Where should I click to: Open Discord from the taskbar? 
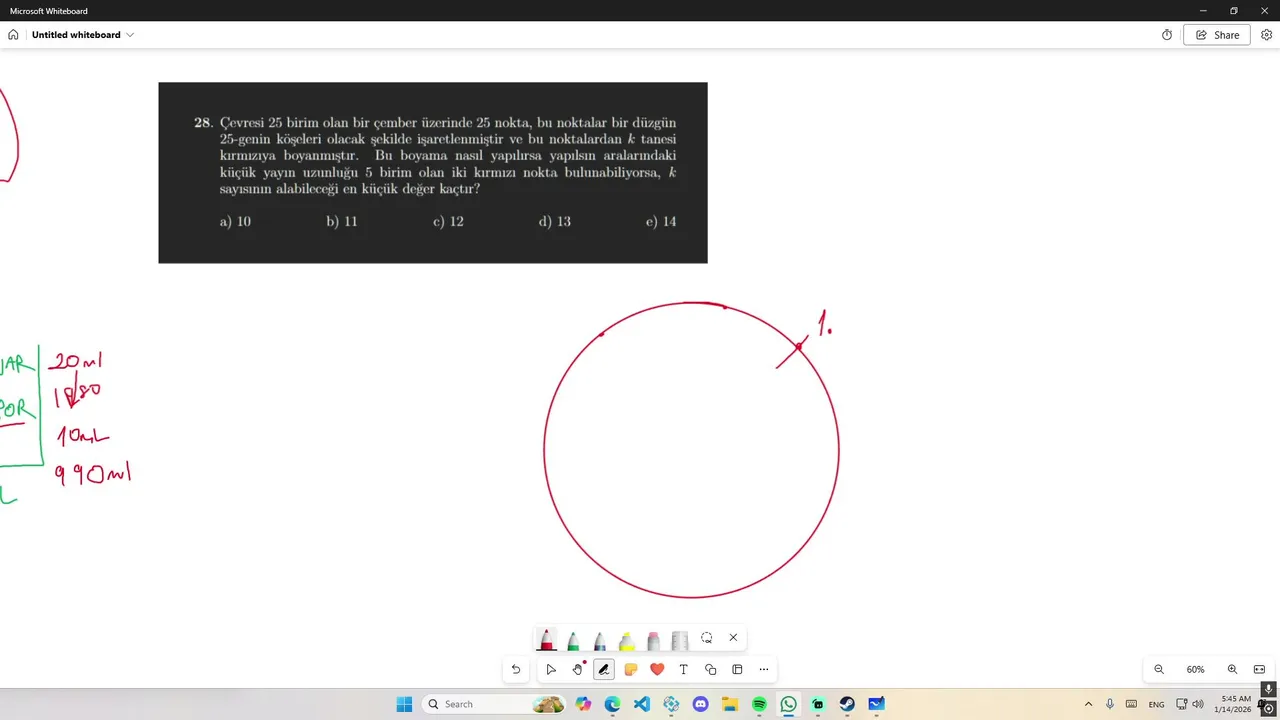tap(700, 704)
